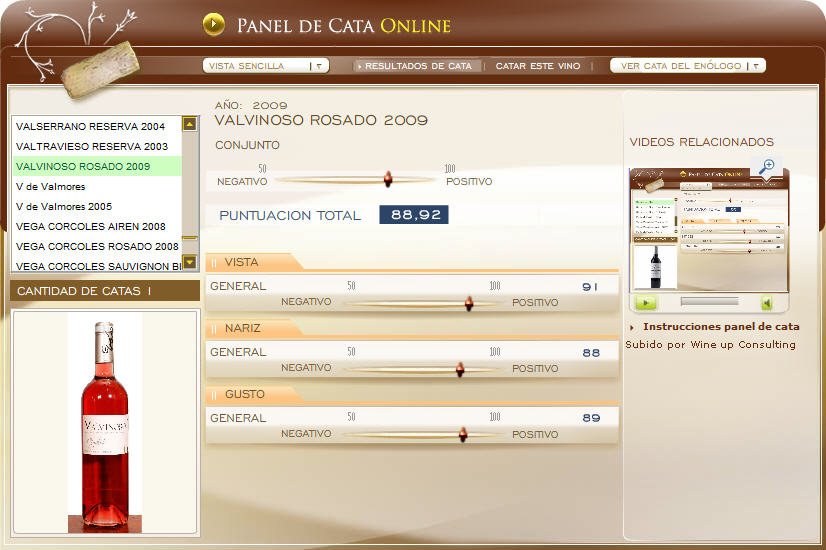The width and height of the screenshot is (826, 550).
Task: Click the wine list scrollbar track
Action: [x=190, y=192]
